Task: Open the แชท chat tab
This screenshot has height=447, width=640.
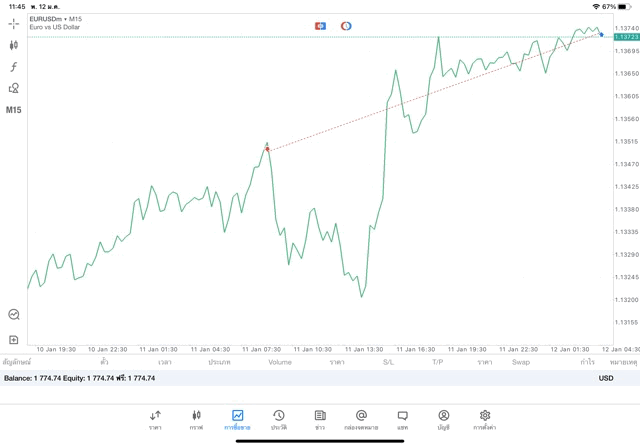Action: point(402,419)
